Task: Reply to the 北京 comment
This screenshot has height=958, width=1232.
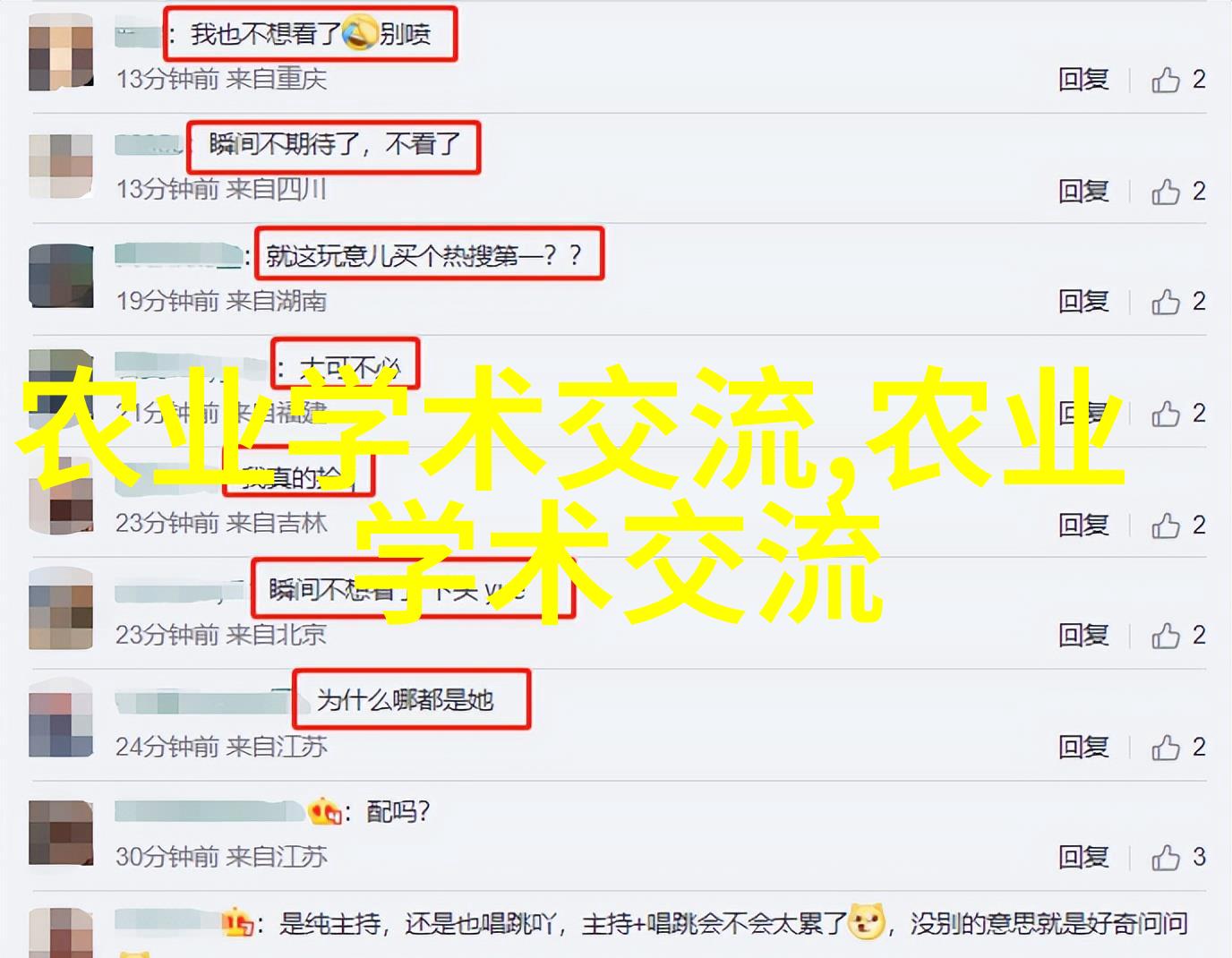Action: tap(1083, 636)
